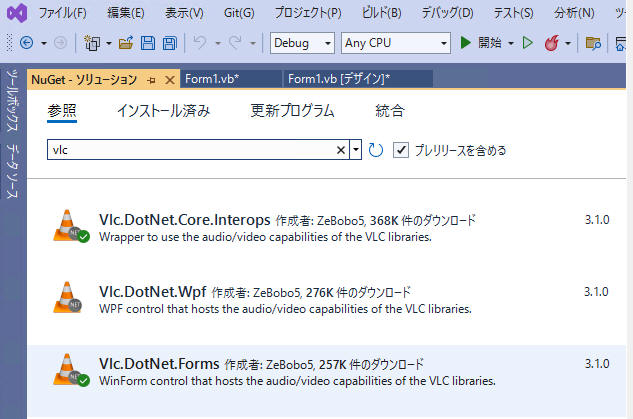Toggle the プレリリースを含める checkbox
633x419 pixels.
[x=401, y=150]
